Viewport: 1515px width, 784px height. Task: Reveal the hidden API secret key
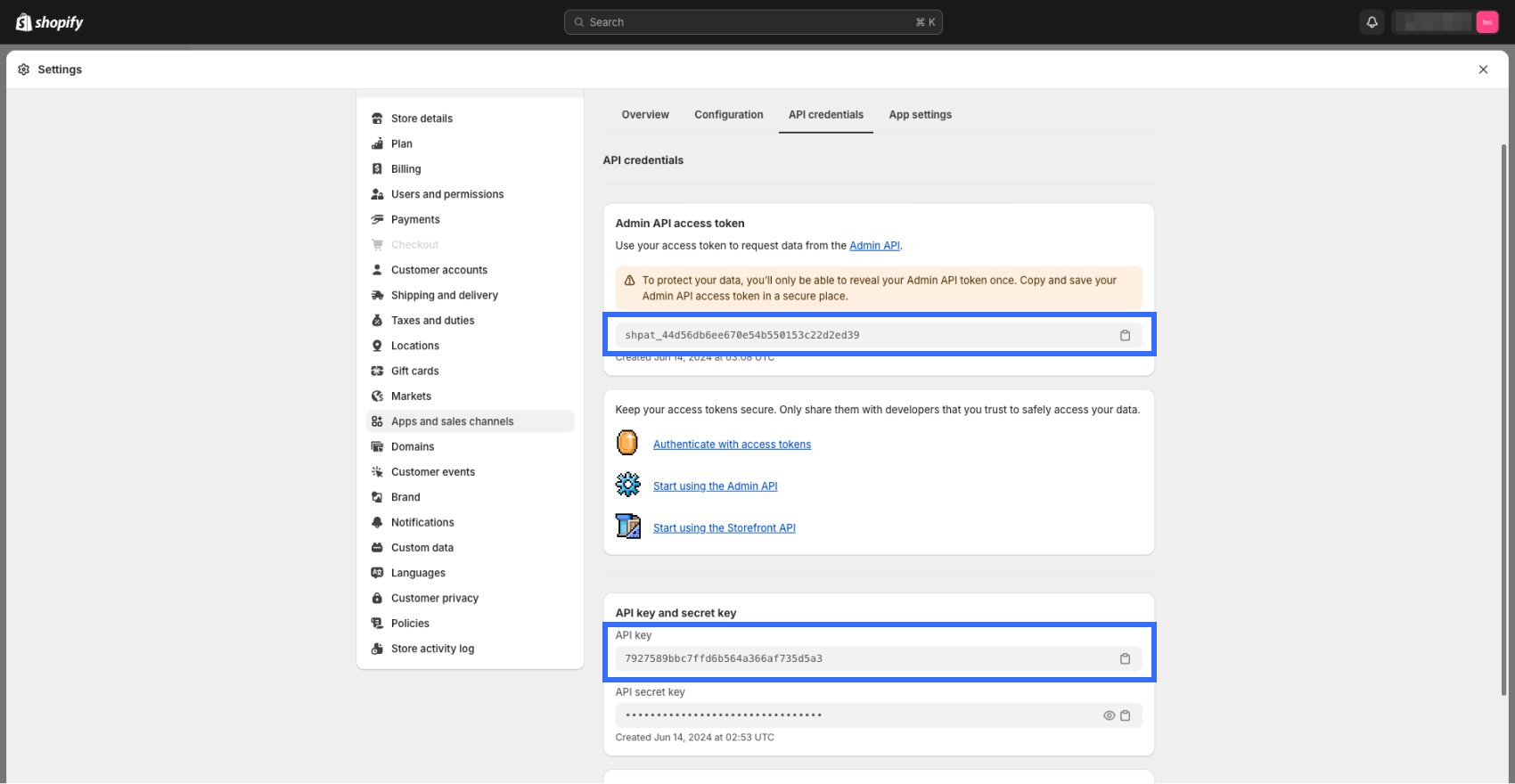[x=1109, y=715]
